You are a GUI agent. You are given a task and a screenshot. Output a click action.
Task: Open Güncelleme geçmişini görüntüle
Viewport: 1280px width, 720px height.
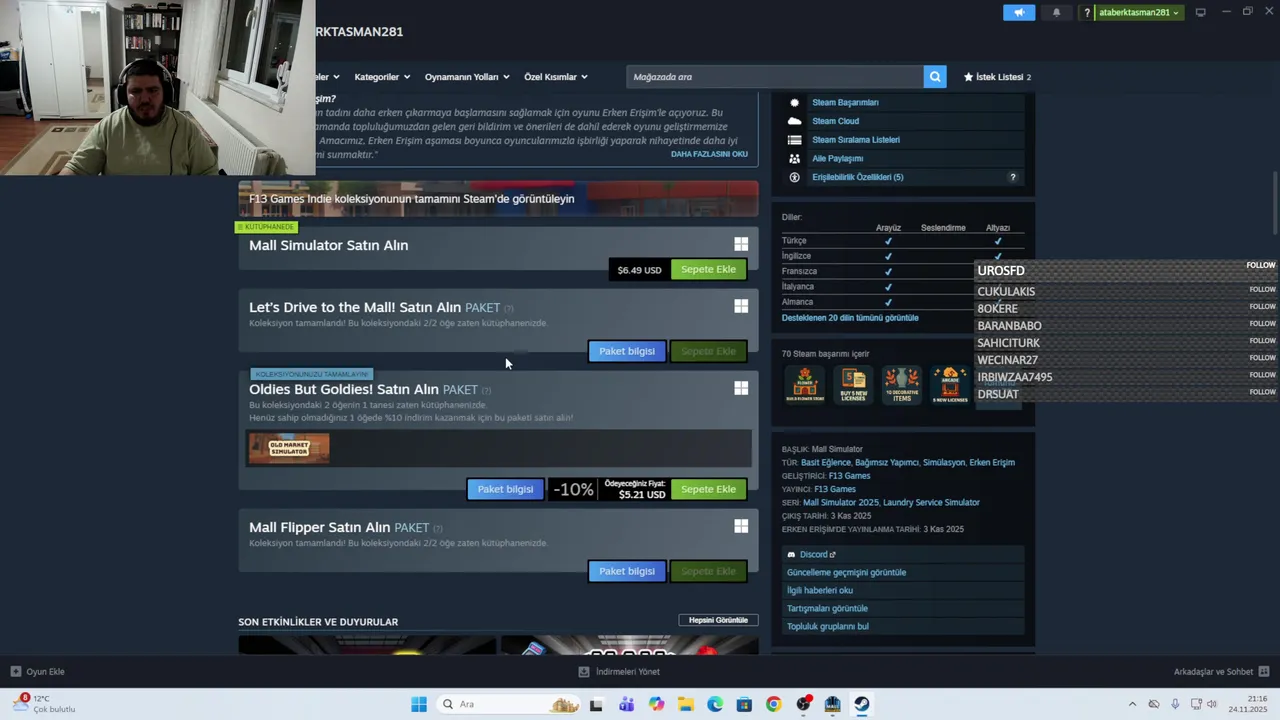coord(846,572)
